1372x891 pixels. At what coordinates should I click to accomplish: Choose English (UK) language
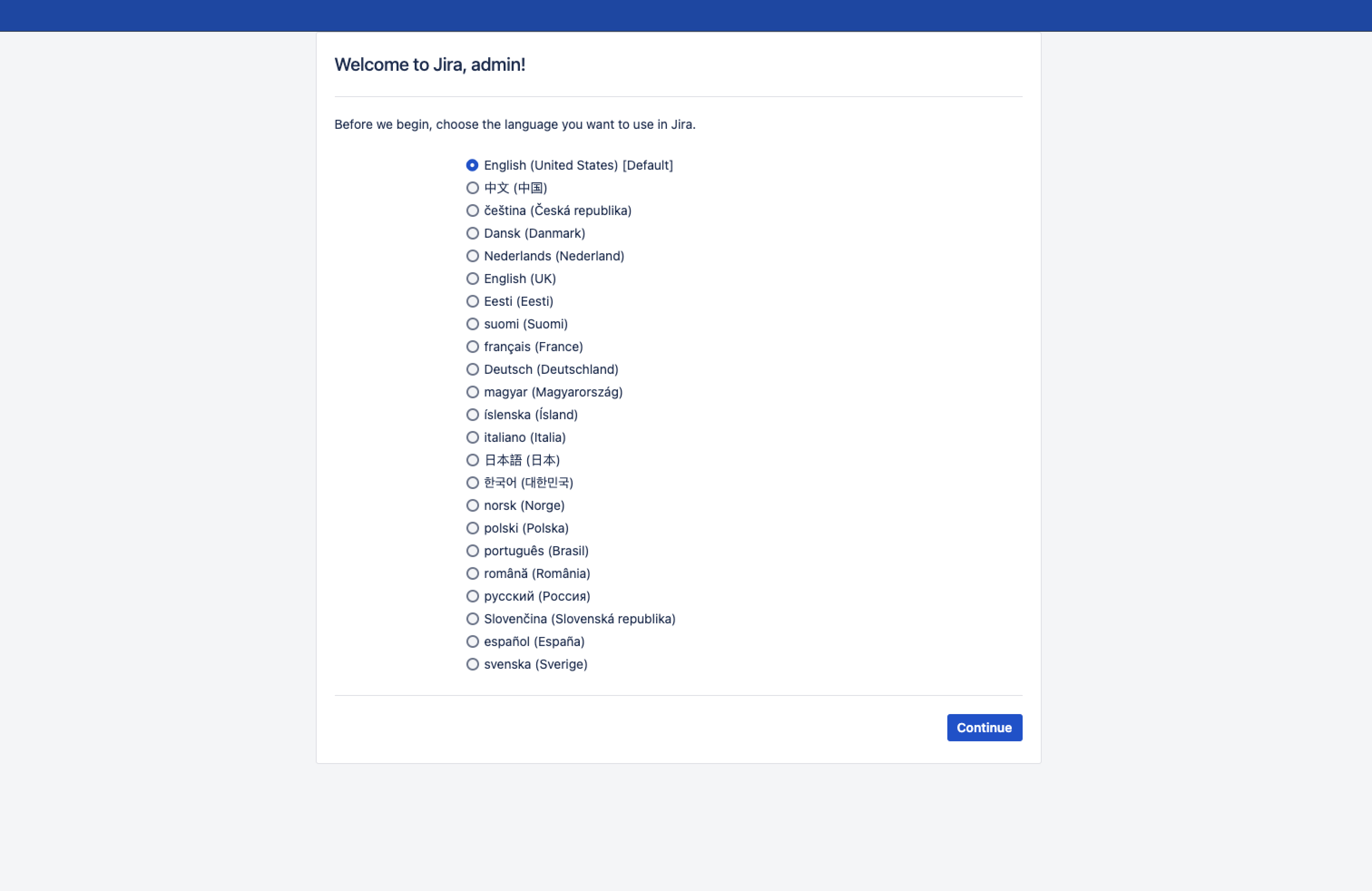472,279
